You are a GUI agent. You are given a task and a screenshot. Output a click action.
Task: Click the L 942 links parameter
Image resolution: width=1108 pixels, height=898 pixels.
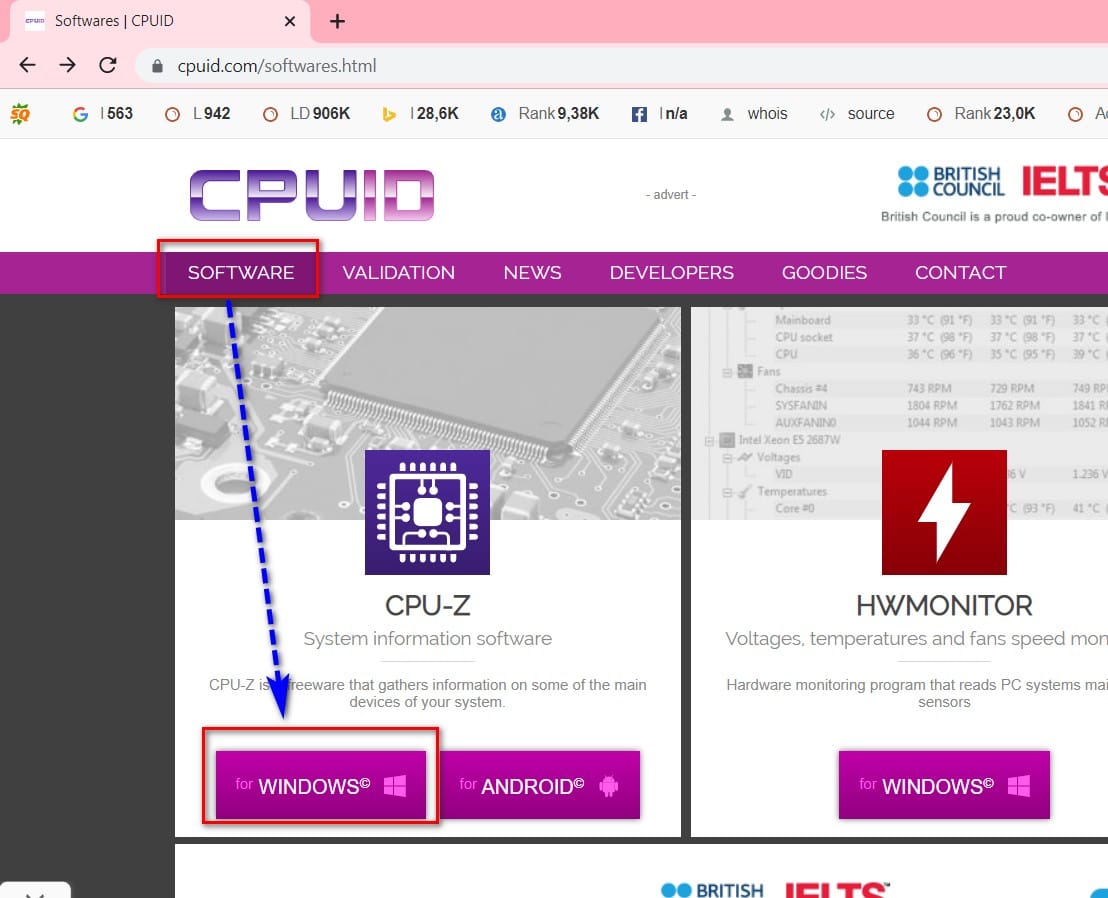tap(198, 114)
